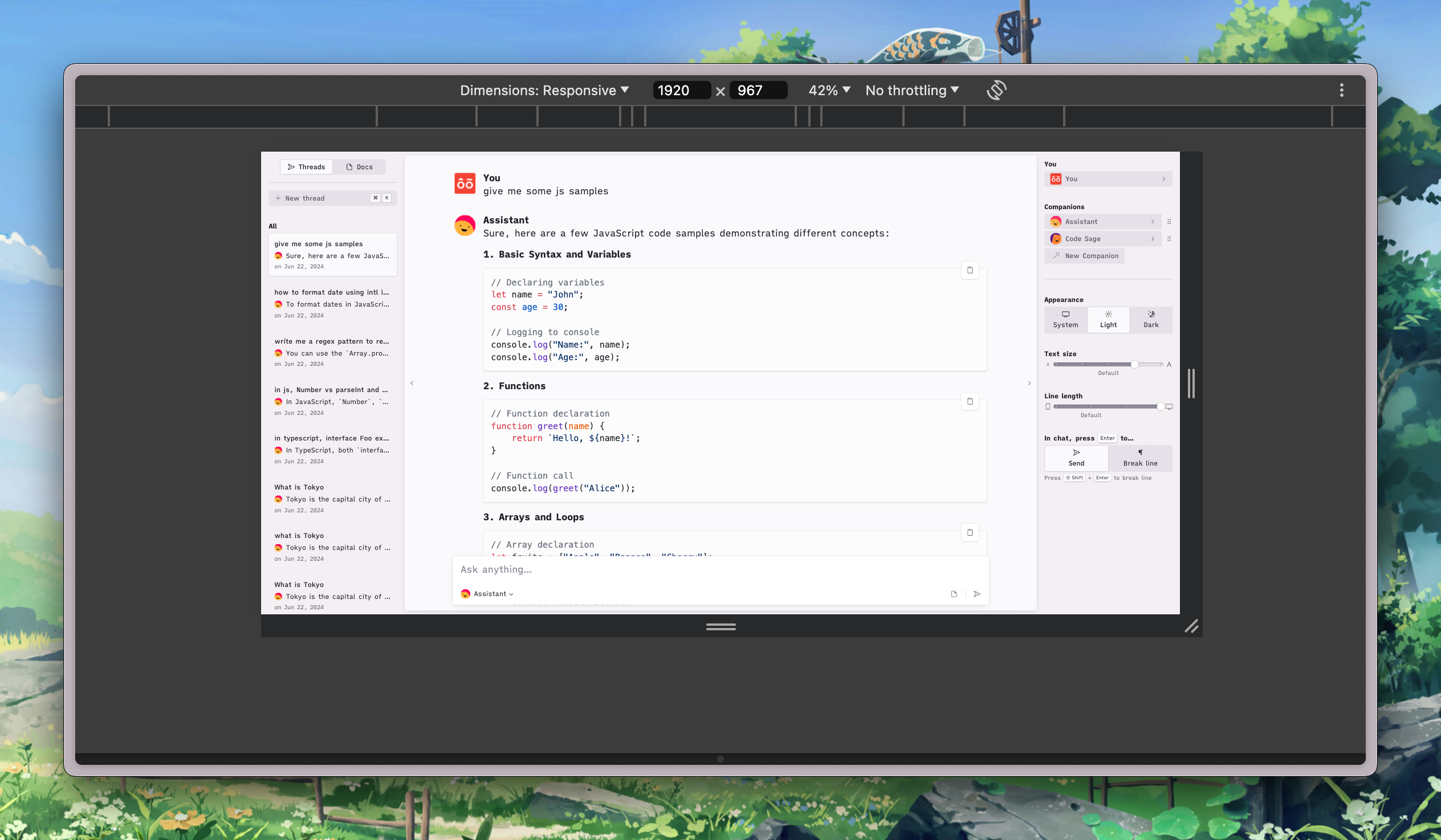
Task: Click the rotate device icon in DevTools toolbar
Action: coord(996,90)
